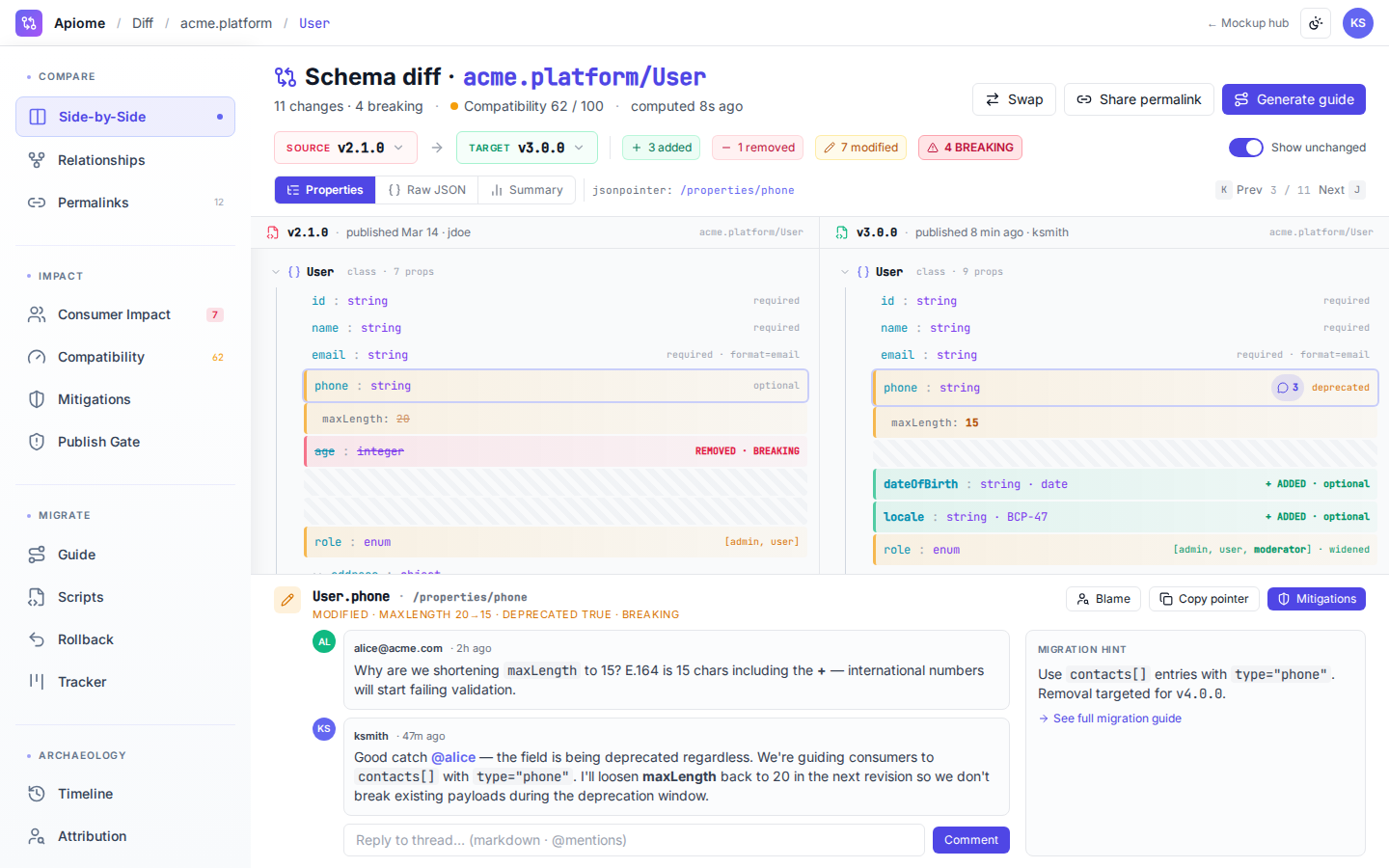This screenshot has width=1389, height=868.
Task: Click the v3.0.0 file icon in right pane header
Action: tap(842, 232)
